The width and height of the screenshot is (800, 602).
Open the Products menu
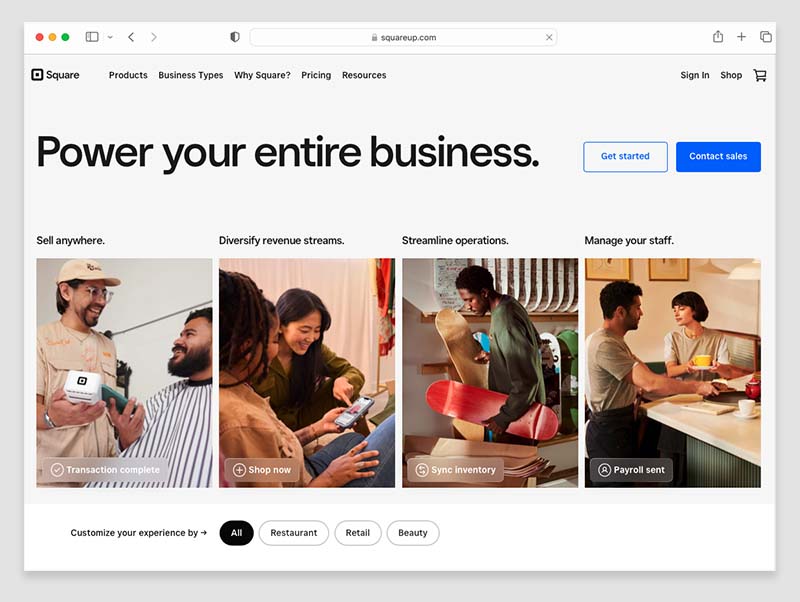point(128,75)
